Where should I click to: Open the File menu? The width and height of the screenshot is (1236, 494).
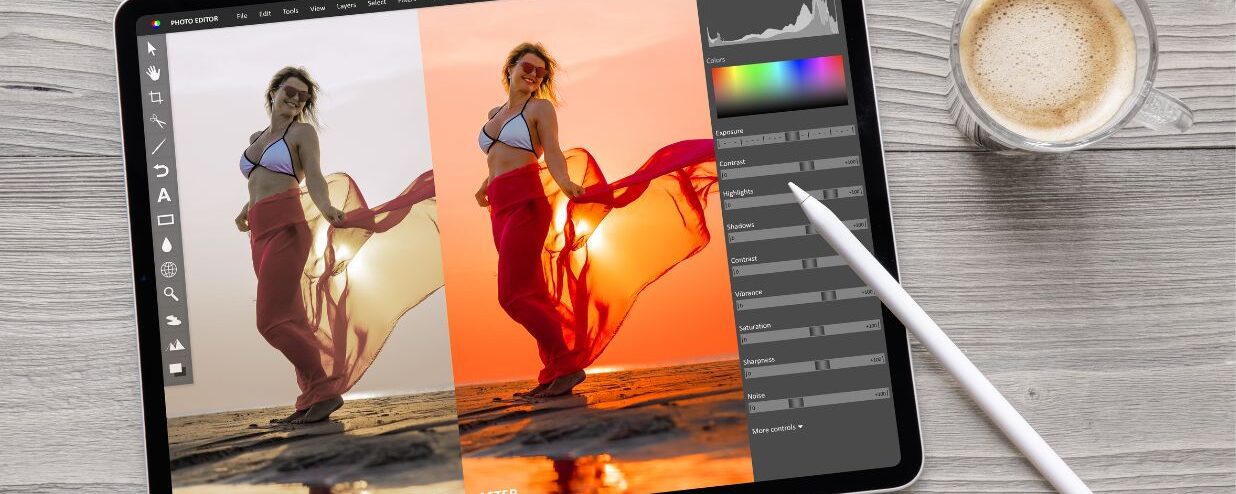242,16
